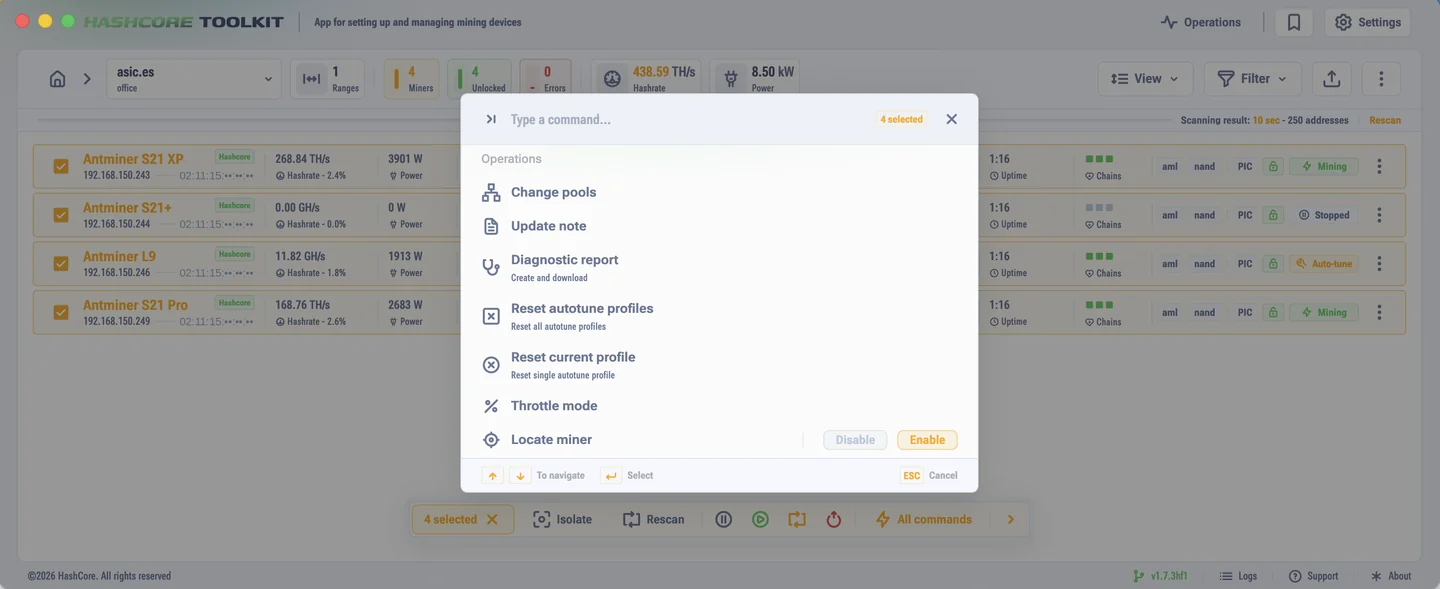Pause mining on the selected miners
Screen dimensions: 1440x589
(x=724, y=520)
